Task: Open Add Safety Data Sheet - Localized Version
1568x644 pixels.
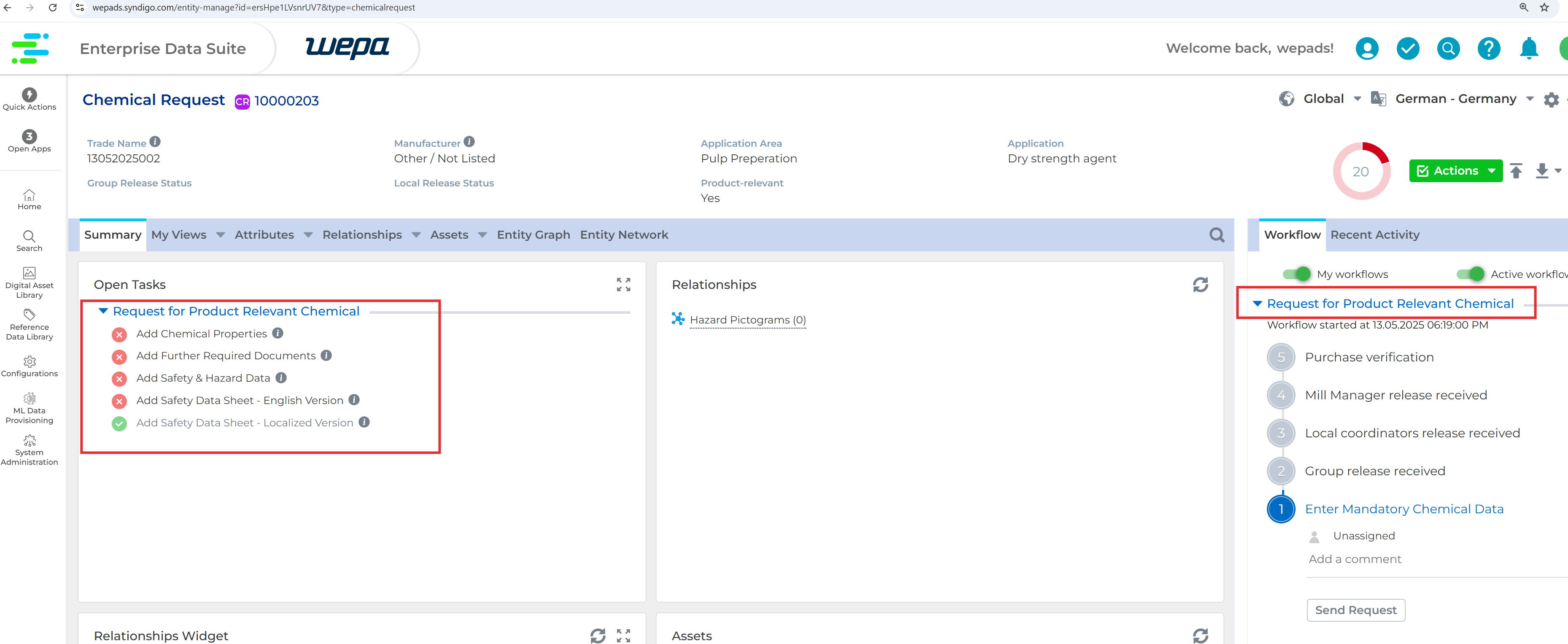Action: pyautogui.click(x=245, y=423)
